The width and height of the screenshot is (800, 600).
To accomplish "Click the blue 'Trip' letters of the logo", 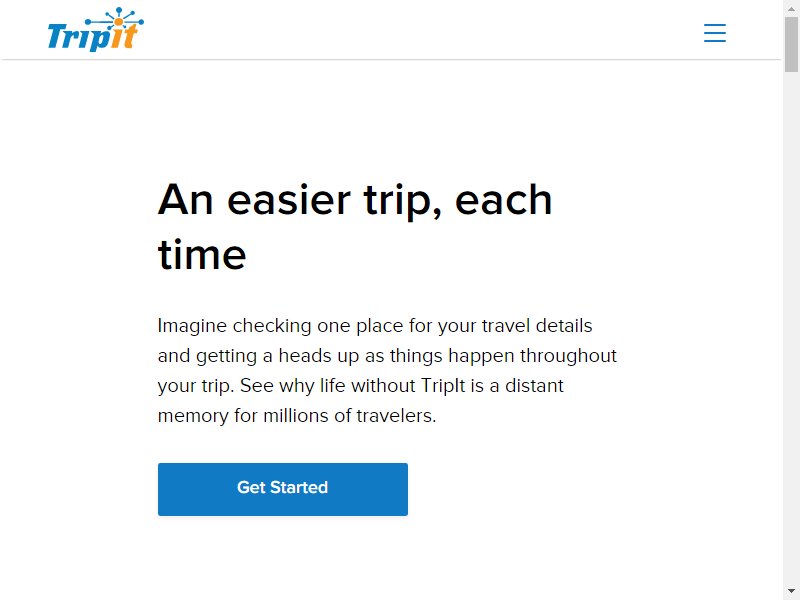I will click(78, 37).
